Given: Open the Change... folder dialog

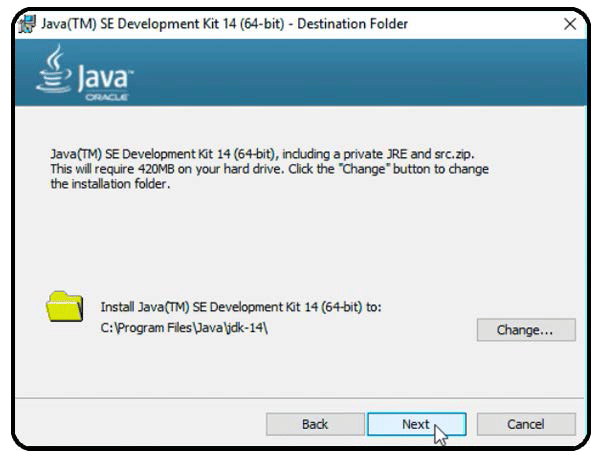Looking at the screenshot, I should [x=526, y=330].
